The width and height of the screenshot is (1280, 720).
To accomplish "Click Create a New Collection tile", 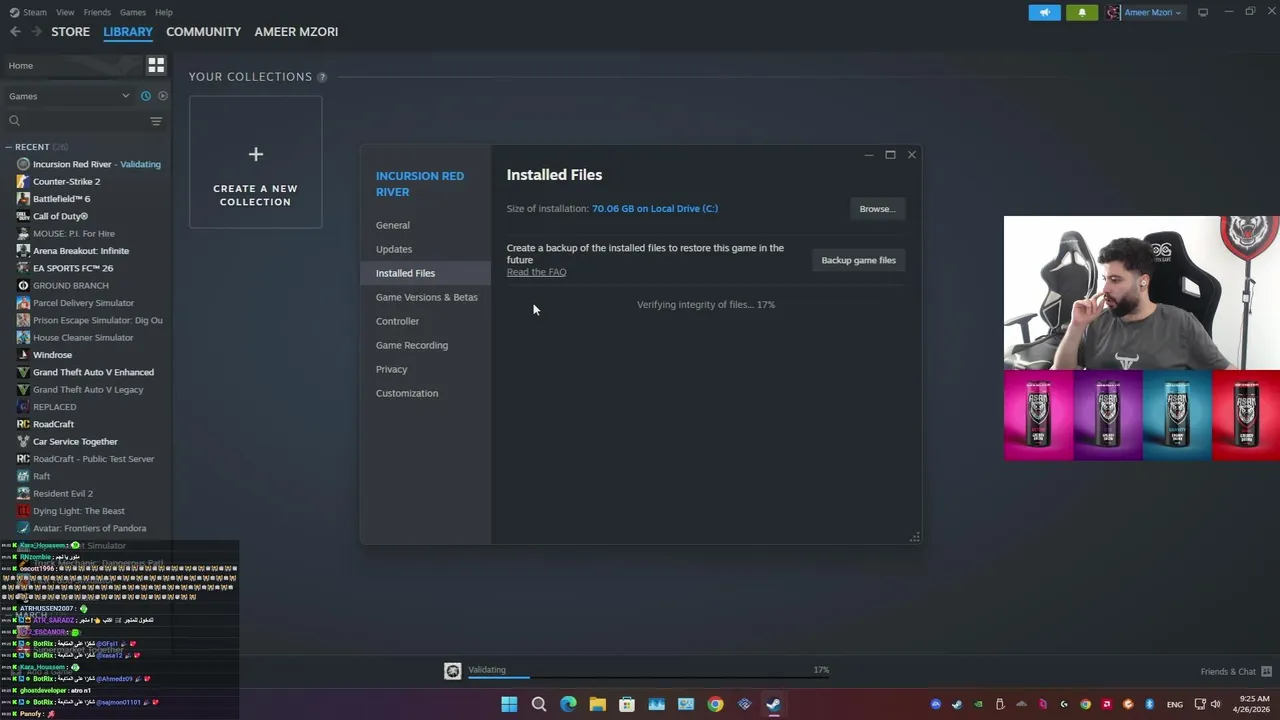I will (x=255, y=162).
